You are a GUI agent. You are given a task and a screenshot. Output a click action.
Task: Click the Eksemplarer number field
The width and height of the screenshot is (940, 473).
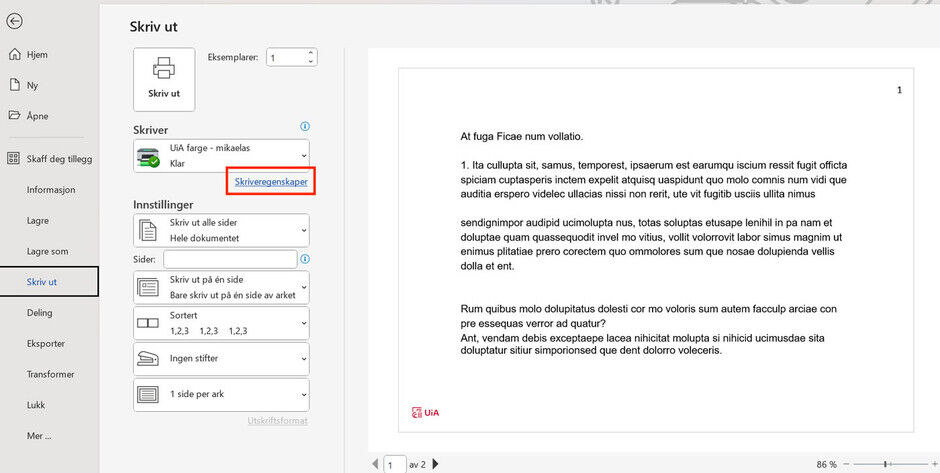coord(287,58)
